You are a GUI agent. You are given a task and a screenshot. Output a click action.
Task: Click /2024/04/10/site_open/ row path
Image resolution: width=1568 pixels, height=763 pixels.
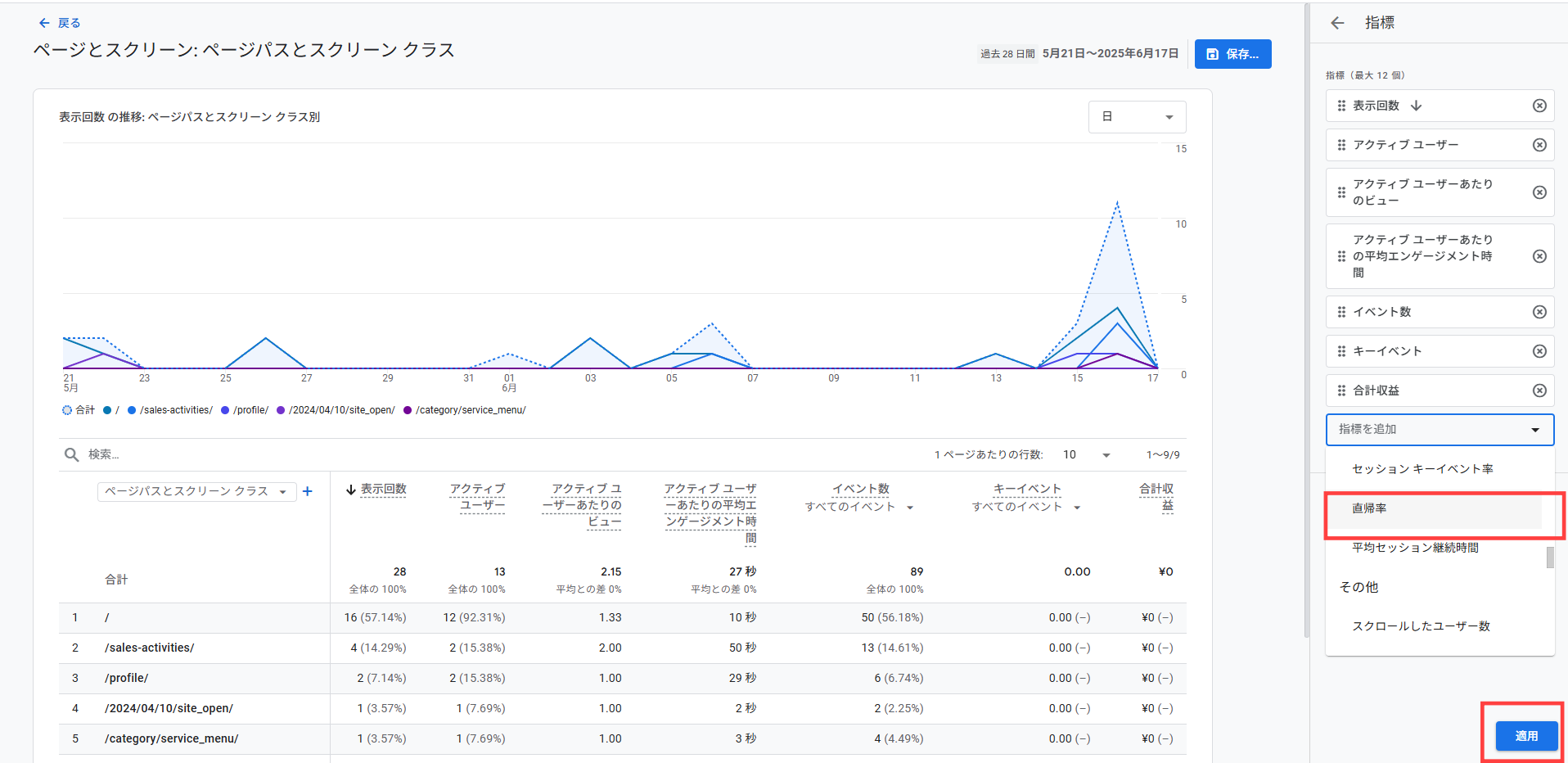click(x=169, y=708)
